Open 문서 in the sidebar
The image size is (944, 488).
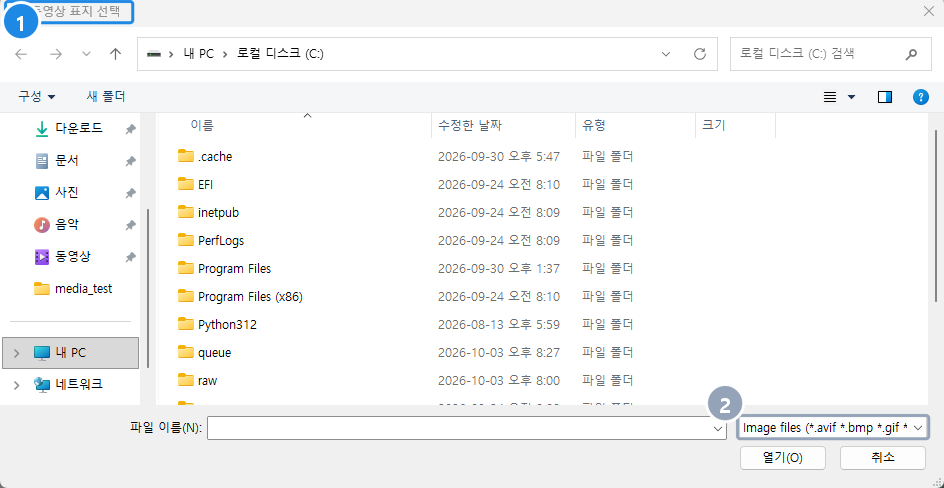click(x=66, y=161)
